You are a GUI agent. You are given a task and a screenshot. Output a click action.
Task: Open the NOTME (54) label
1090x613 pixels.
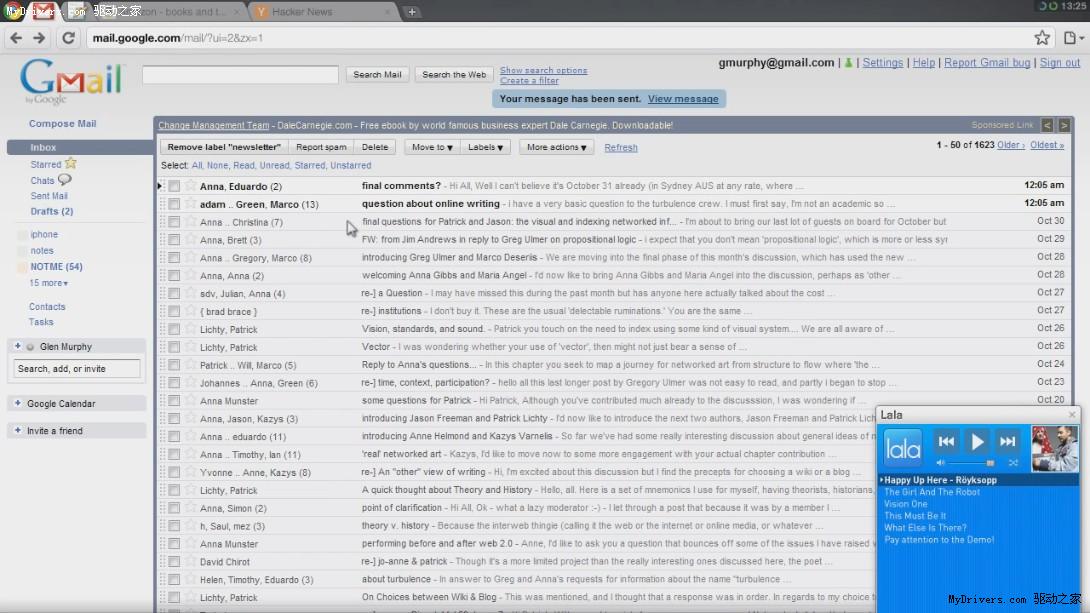coord(56,266)
